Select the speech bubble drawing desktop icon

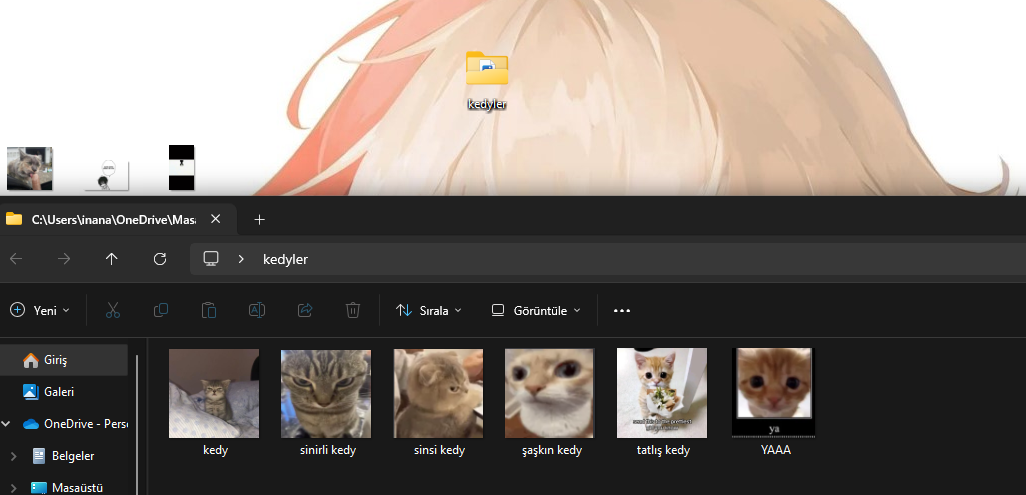tap(107, 175)
